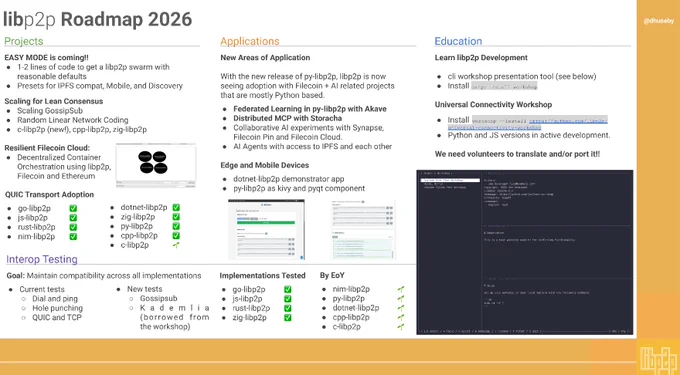Click the 'Universal Connectivity Workshop' heading

coord(493,105)
